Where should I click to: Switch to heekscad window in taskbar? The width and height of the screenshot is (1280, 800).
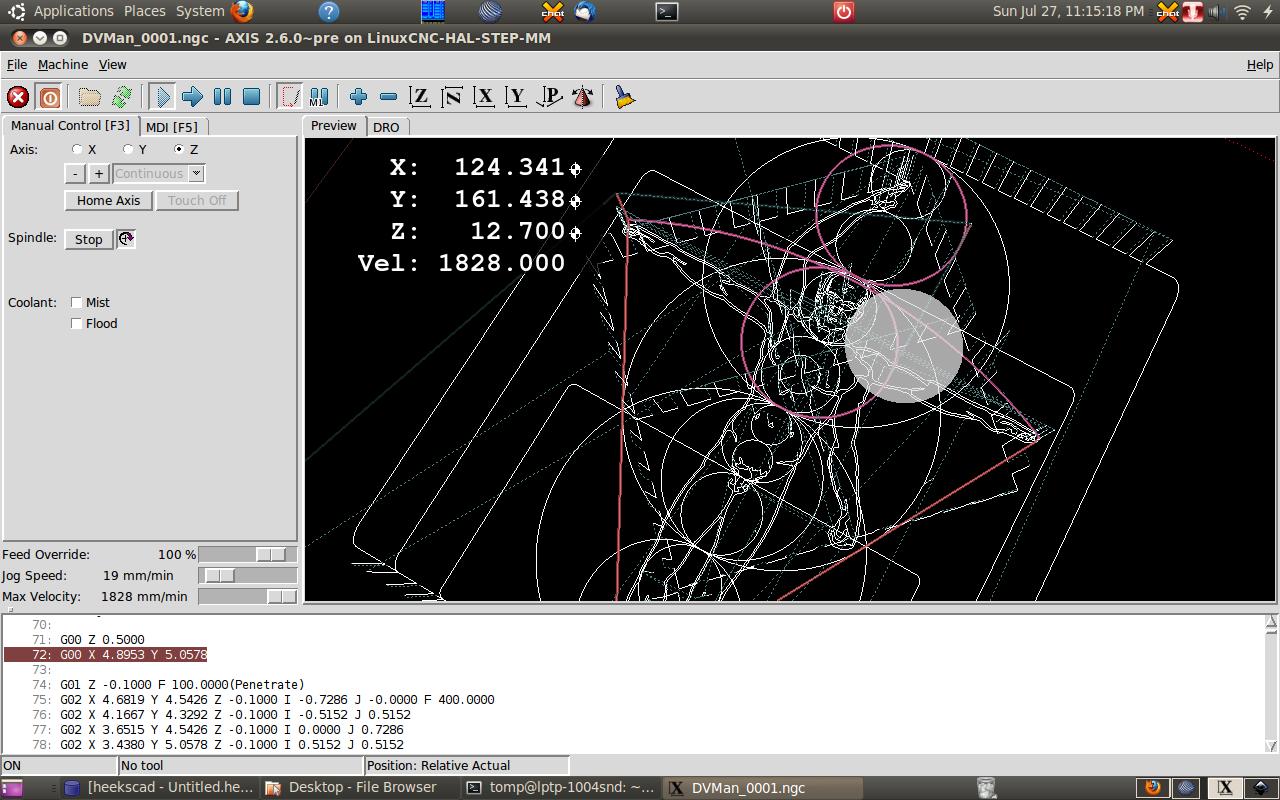(159, 787)
